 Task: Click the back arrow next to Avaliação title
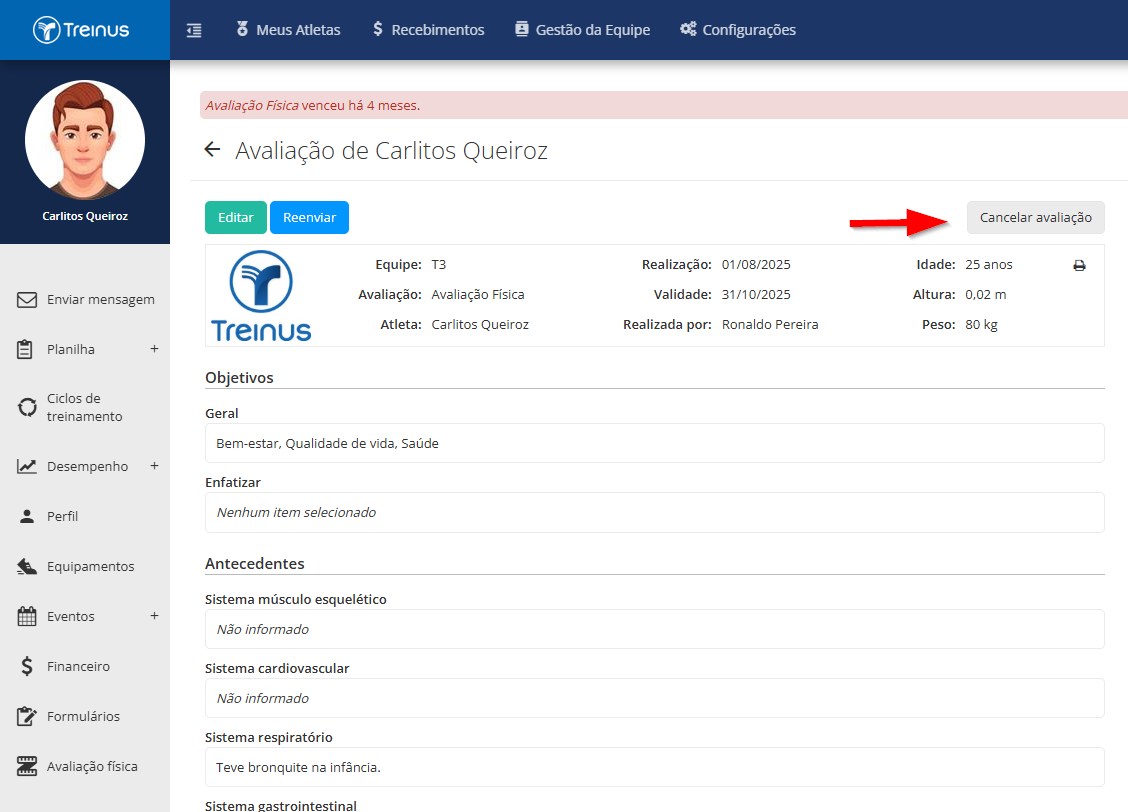pyautogui.click(x=212, y=149)
